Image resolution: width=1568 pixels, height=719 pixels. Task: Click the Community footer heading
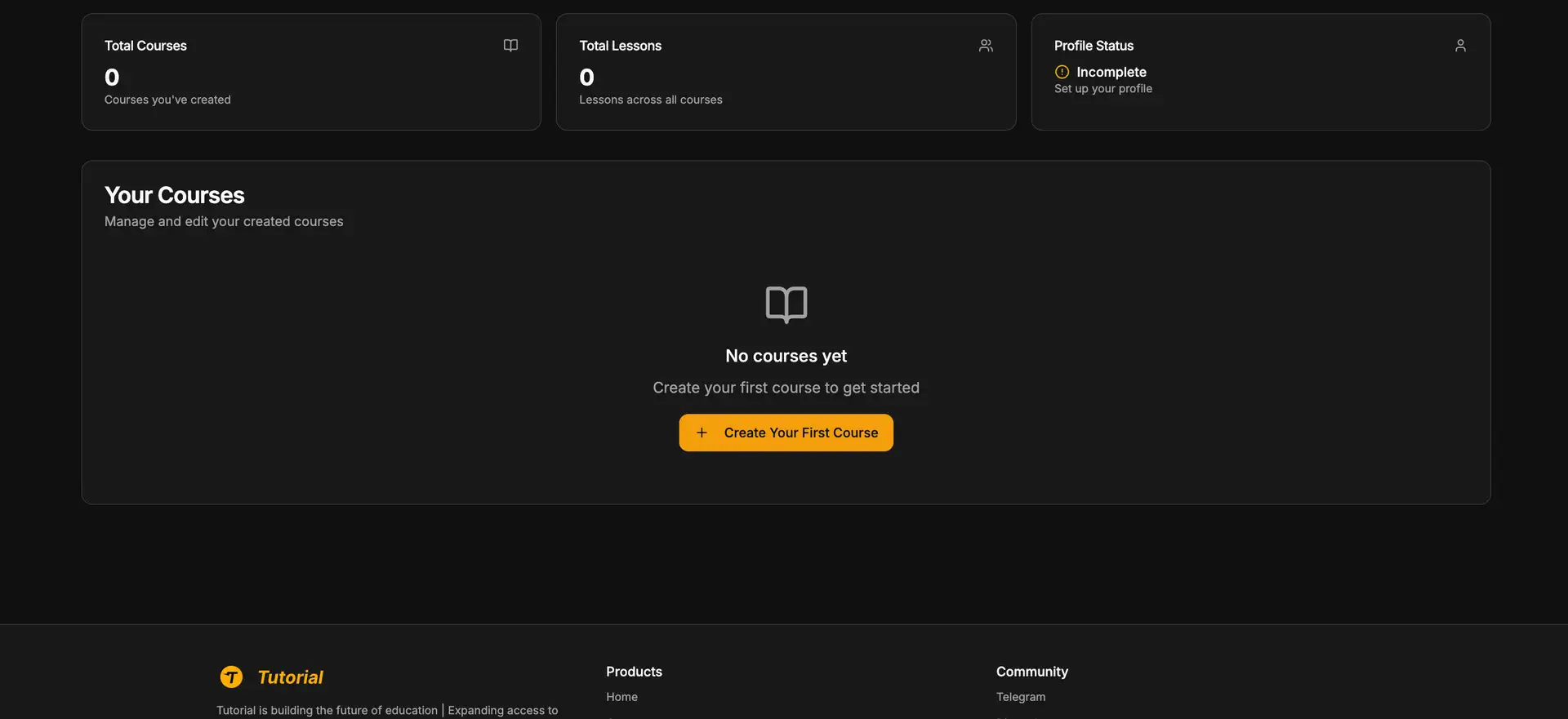(x=1031, y=672)
